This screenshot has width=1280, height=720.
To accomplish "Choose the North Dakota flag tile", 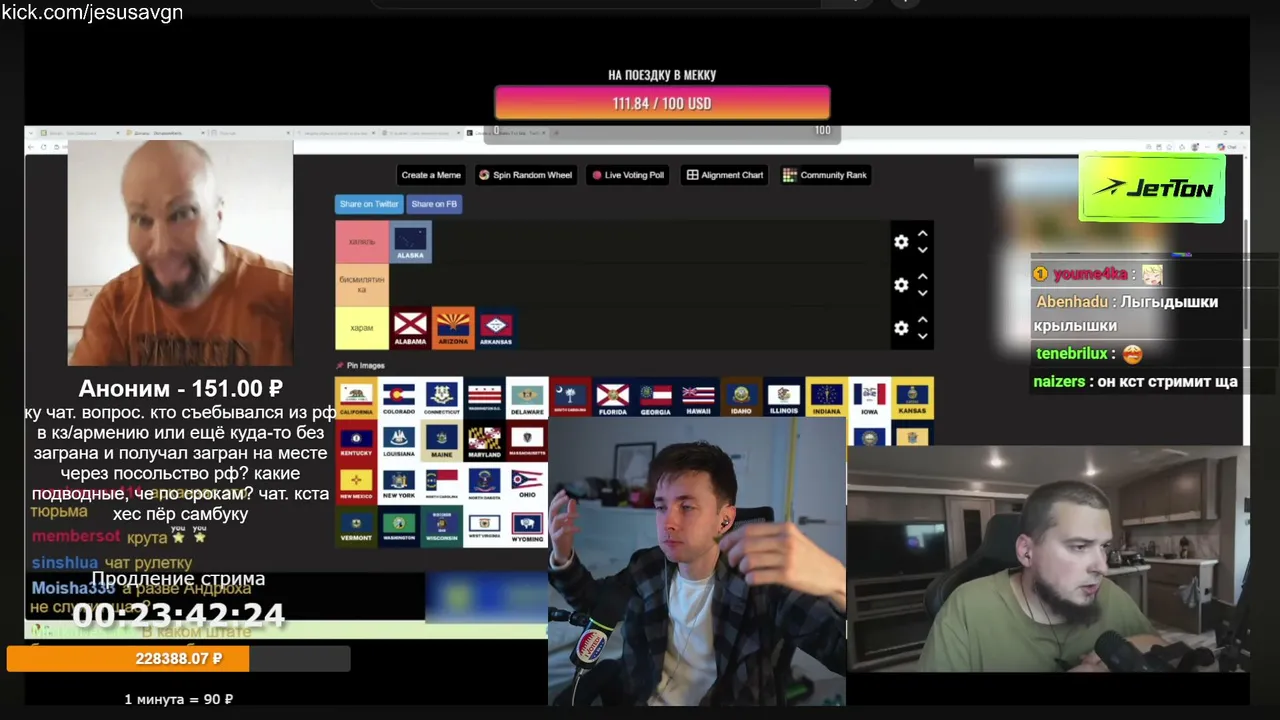I will coord(485,483).
